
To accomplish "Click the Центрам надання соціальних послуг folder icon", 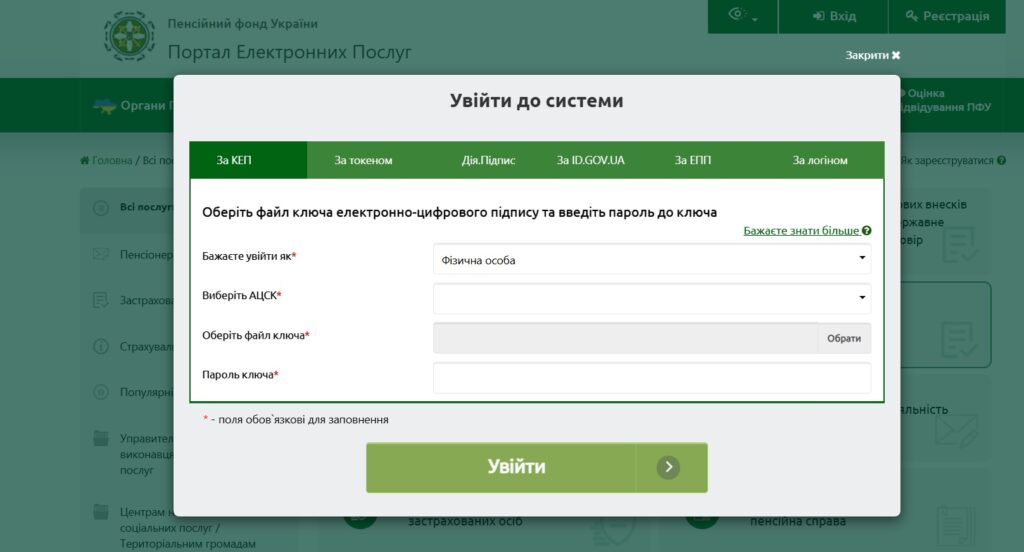I will (101, 511).
